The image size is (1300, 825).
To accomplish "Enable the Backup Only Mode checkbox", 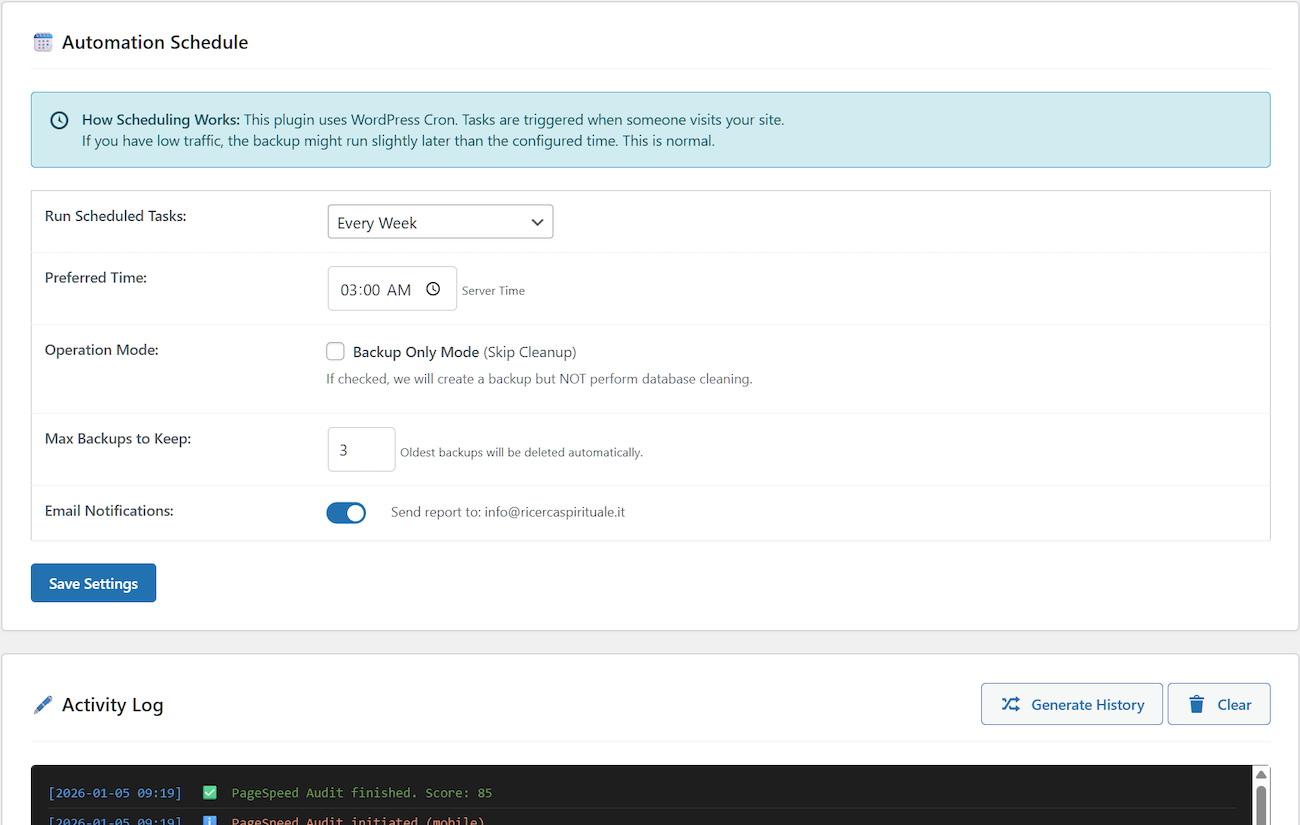I will tap(336, 351).
